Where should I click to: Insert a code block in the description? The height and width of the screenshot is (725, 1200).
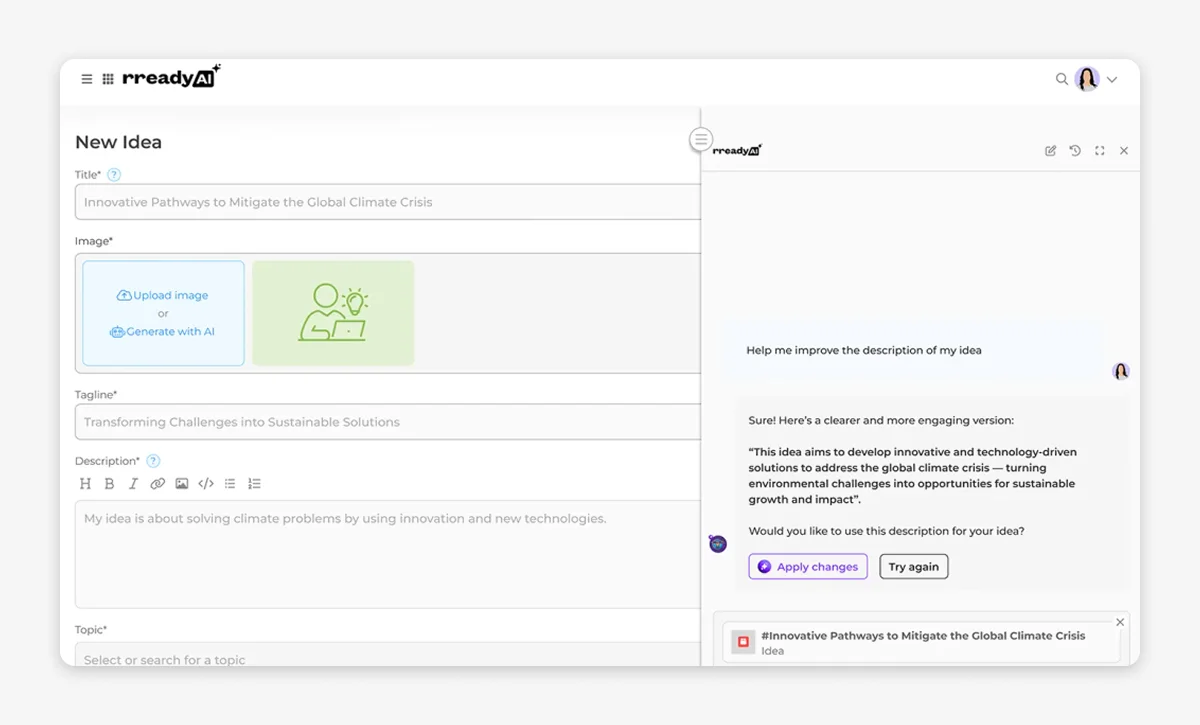206,483
